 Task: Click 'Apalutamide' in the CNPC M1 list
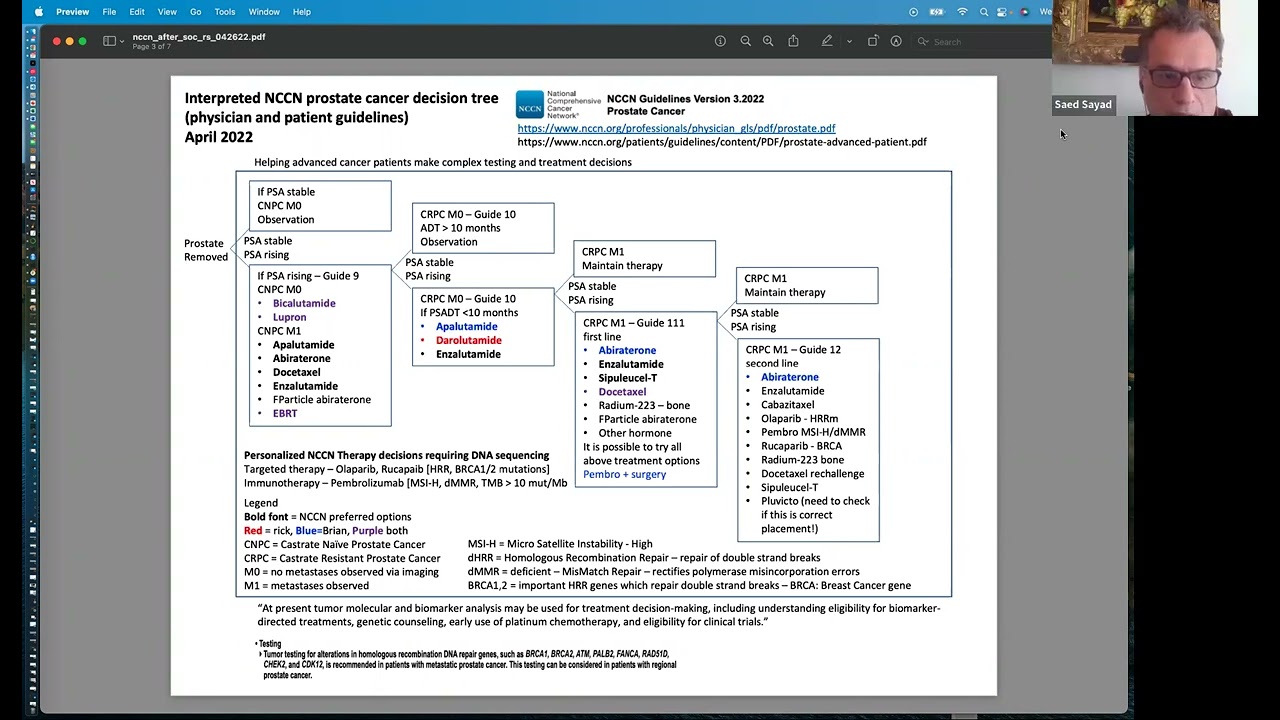[x=303, y=344]
